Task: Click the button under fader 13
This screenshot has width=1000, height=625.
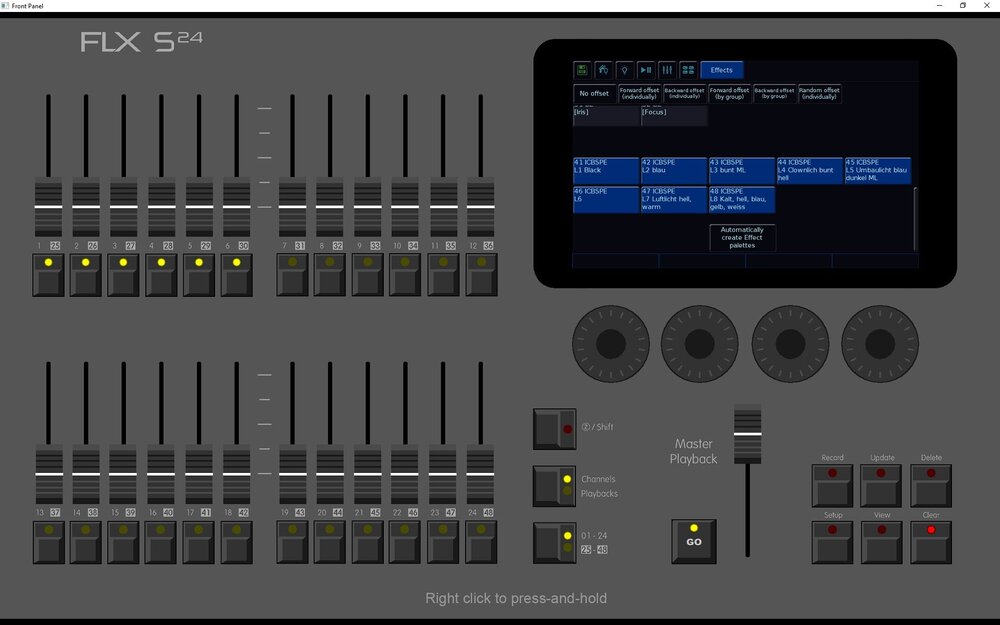Action: 48,543
